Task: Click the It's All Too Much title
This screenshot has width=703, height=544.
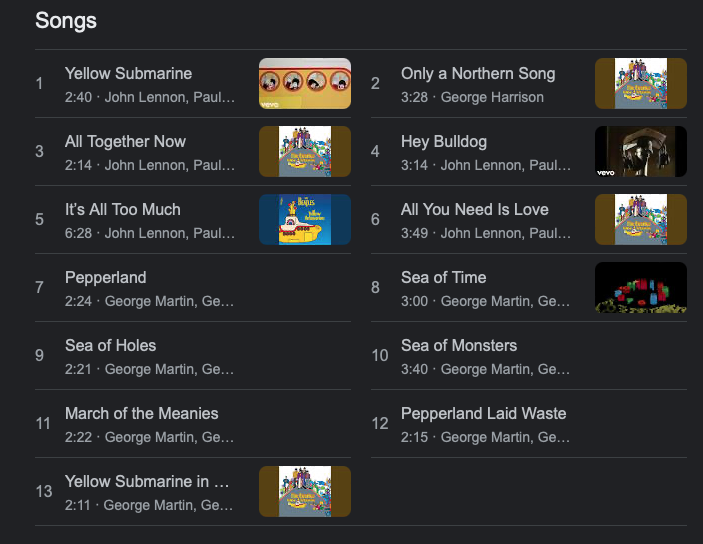Action: [122, 209]
